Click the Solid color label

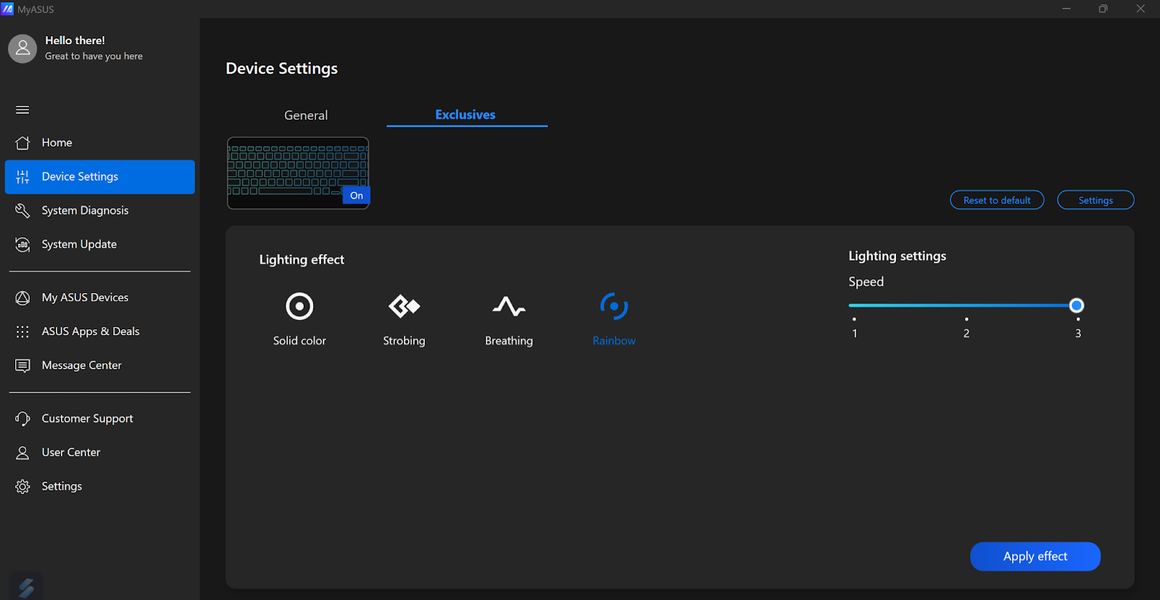(x=300, y=341)
